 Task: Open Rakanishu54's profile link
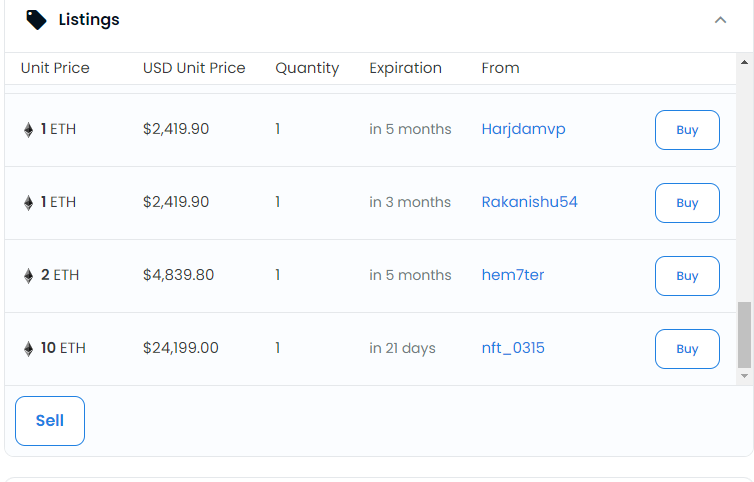tap(529, 202)
